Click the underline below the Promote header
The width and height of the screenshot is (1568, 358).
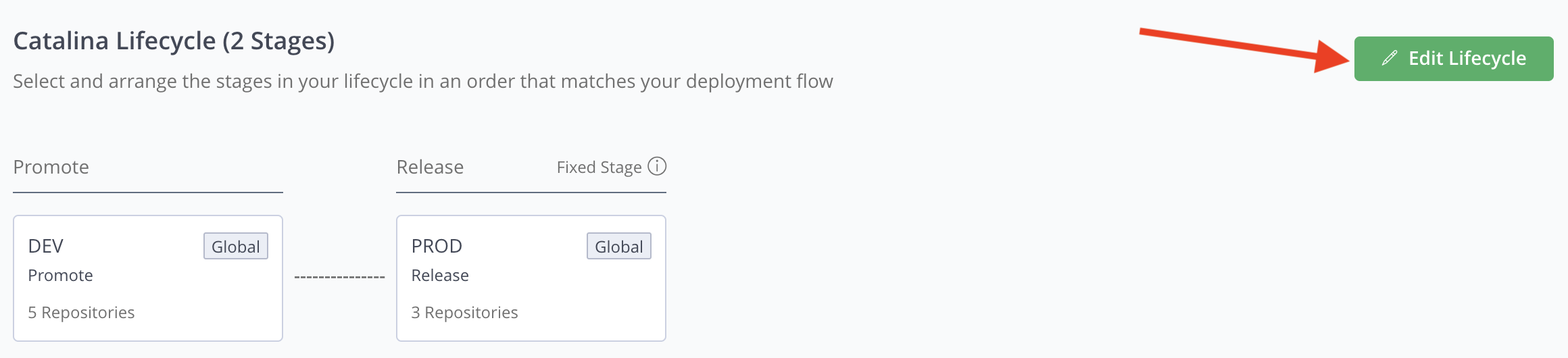click(x=147, y=193)
